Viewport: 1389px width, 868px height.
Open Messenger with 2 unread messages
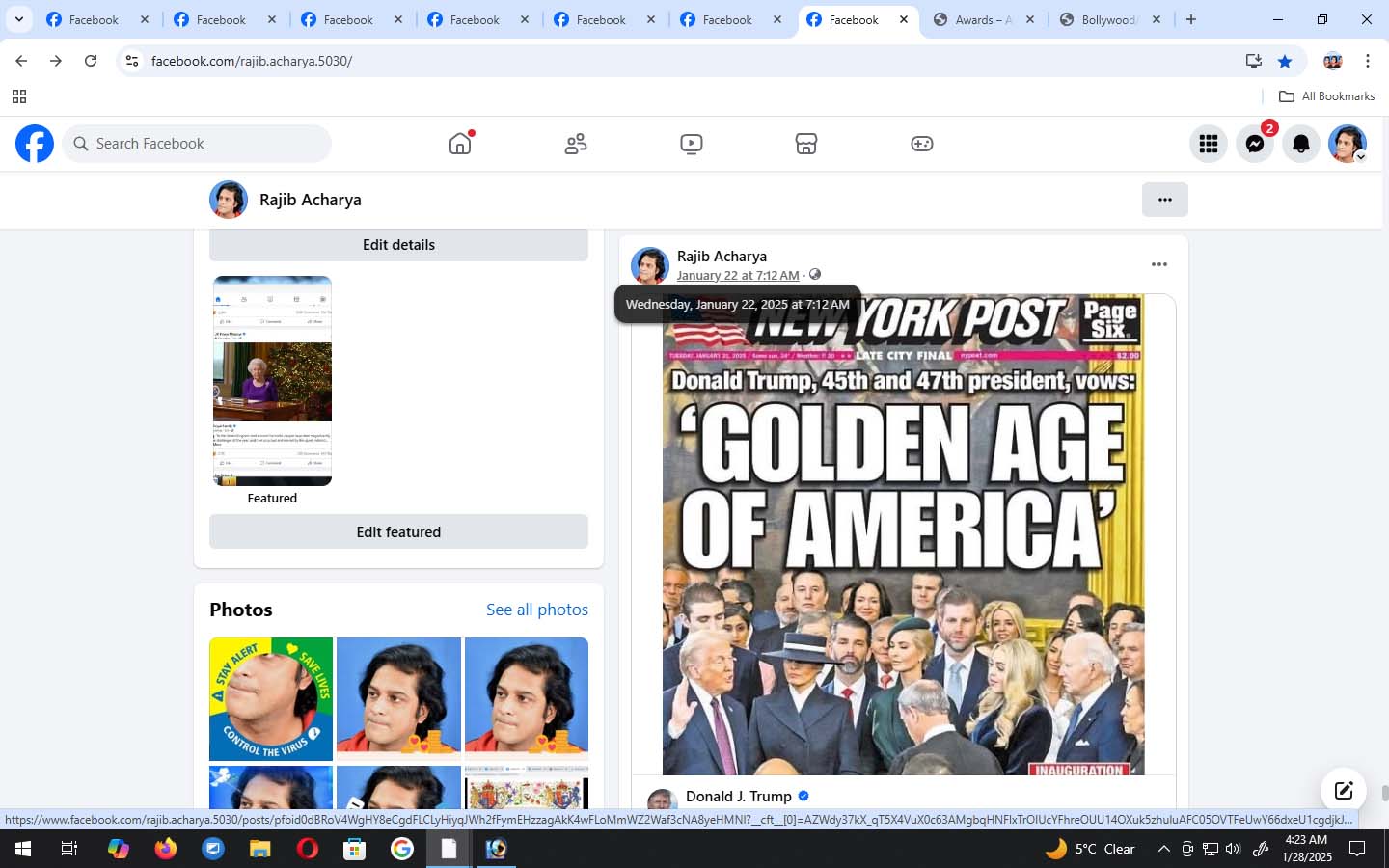click(x=1255, y=144)
